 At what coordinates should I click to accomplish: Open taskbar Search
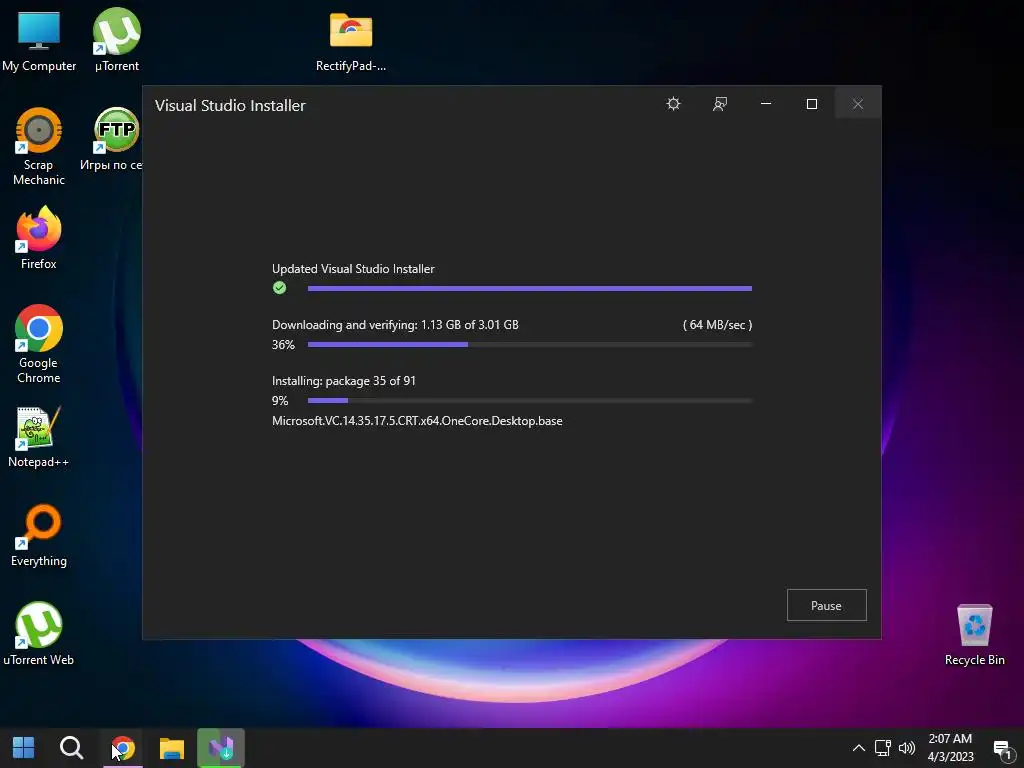[x=71, y=748]
